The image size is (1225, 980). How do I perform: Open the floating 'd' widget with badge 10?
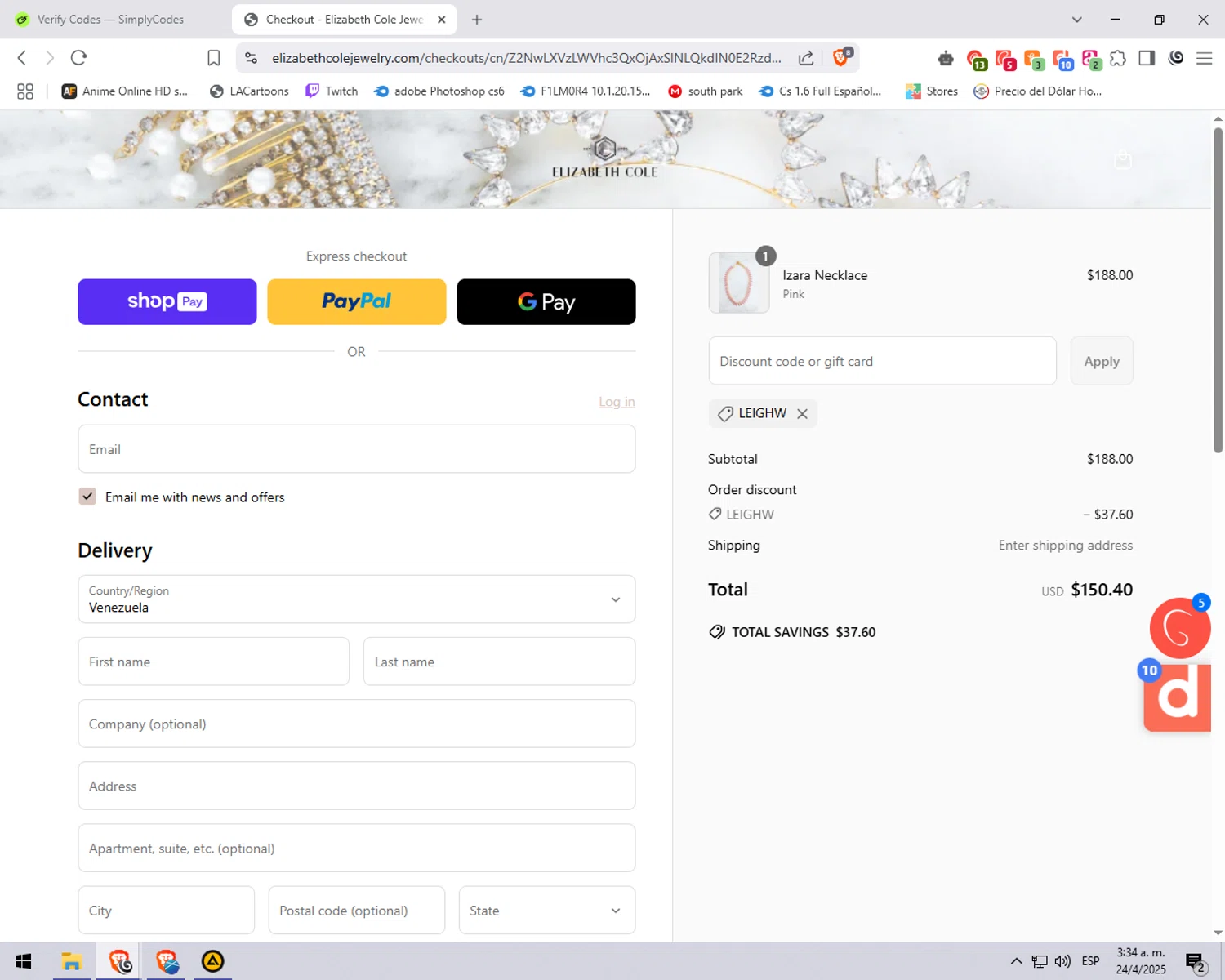[1177, 697]
